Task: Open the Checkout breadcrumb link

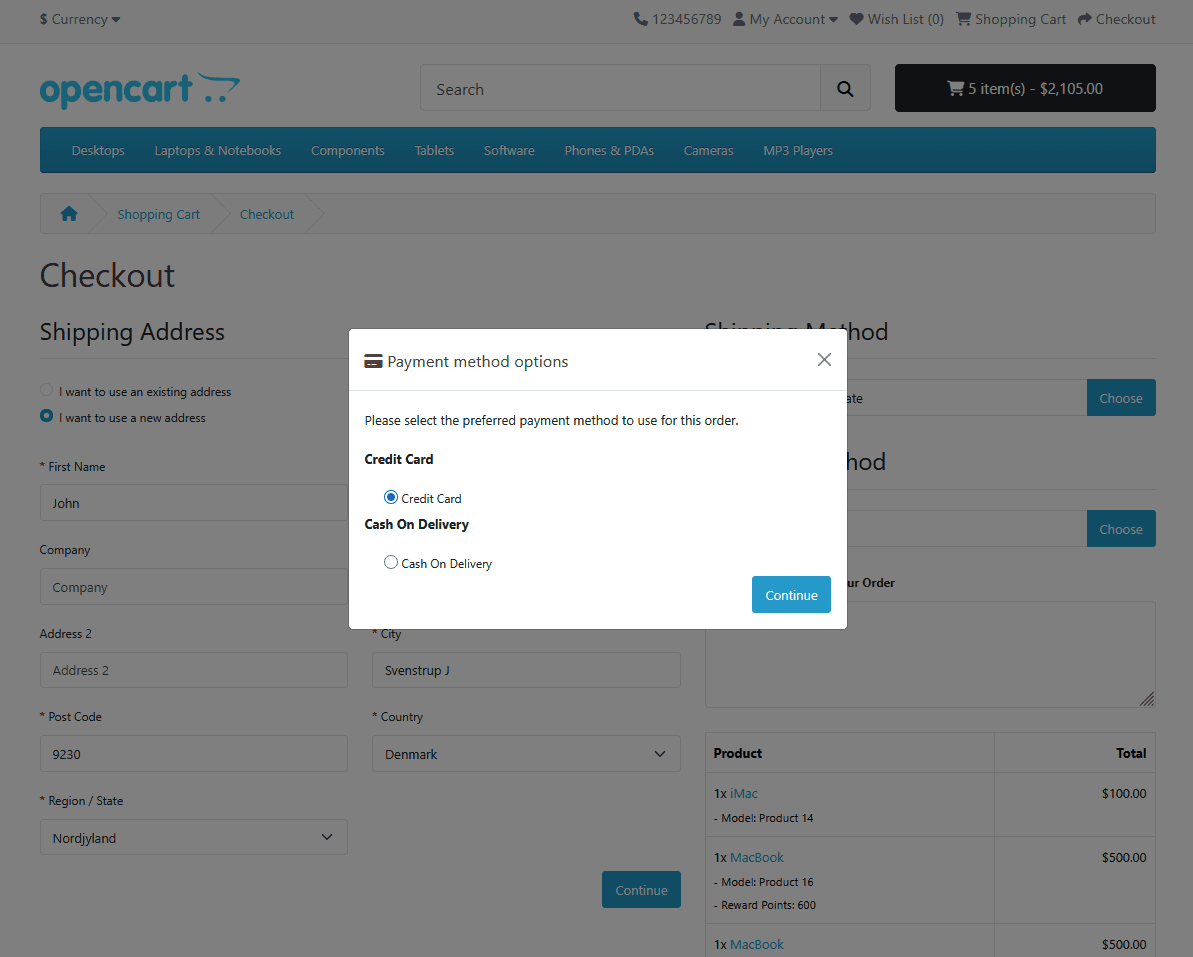Action: click(x=267, y=215)
